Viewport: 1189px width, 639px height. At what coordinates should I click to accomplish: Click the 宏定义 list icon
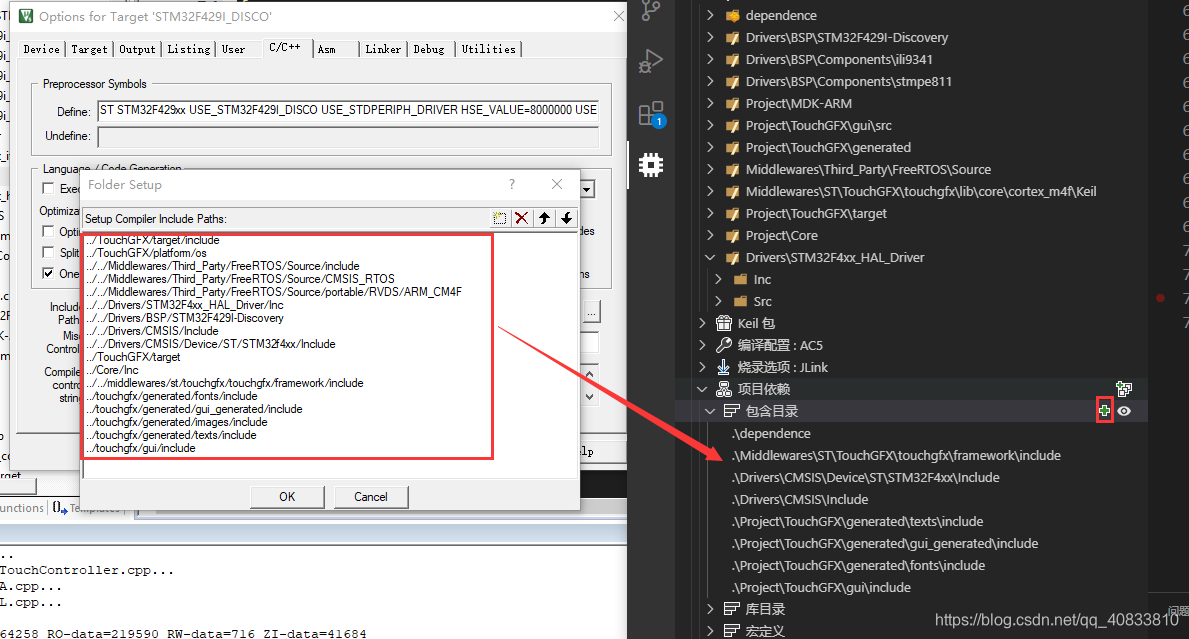pyautogui.click(x=732, y=631)
